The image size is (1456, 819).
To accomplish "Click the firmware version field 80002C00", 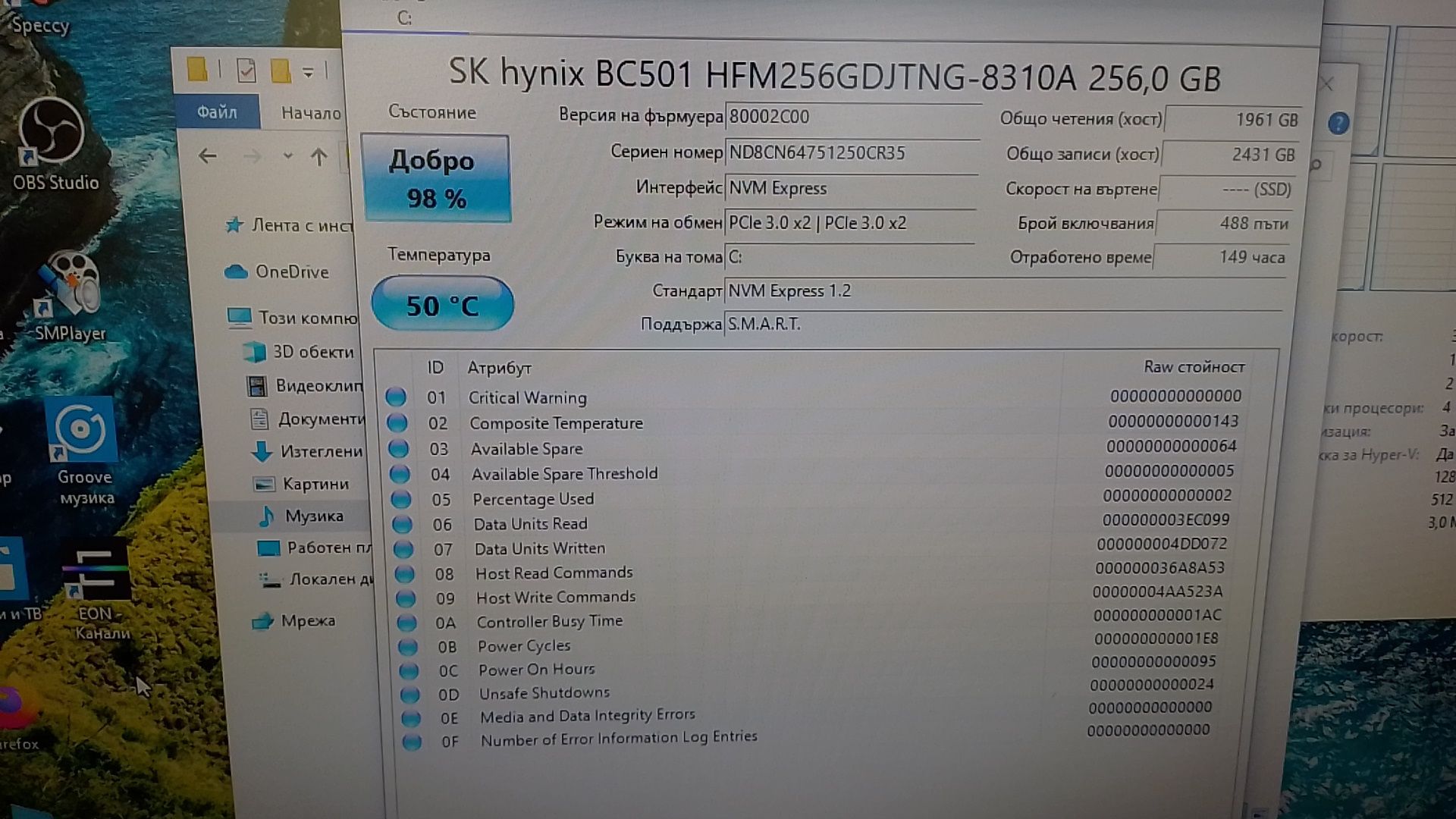I will [852, 117].
